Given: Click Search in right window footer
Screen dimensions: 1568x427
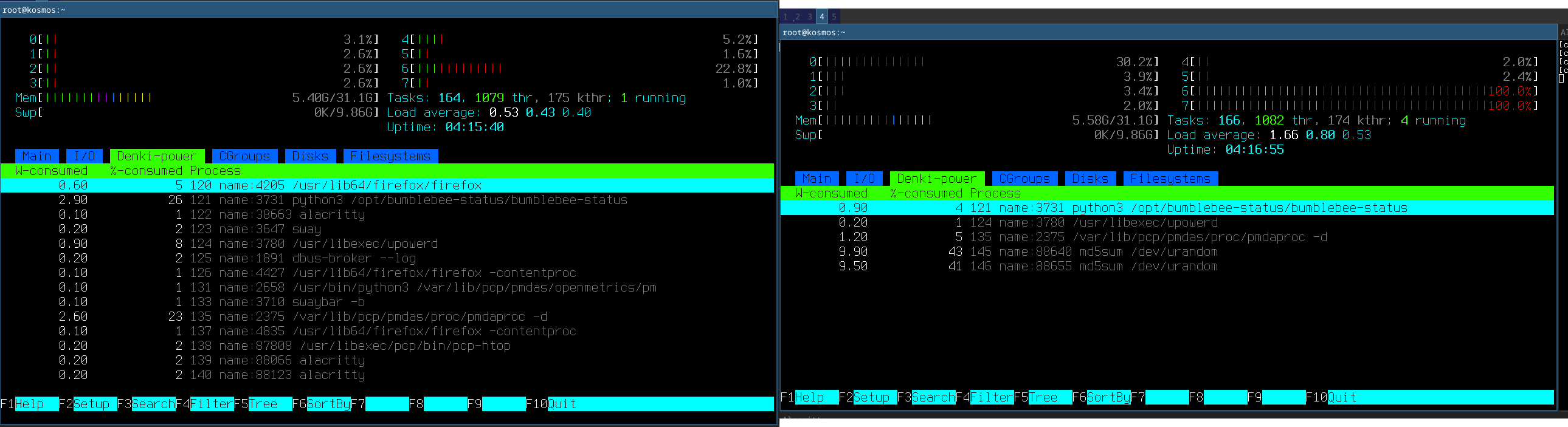Looking at the screenshot, I should click(934, 397).
